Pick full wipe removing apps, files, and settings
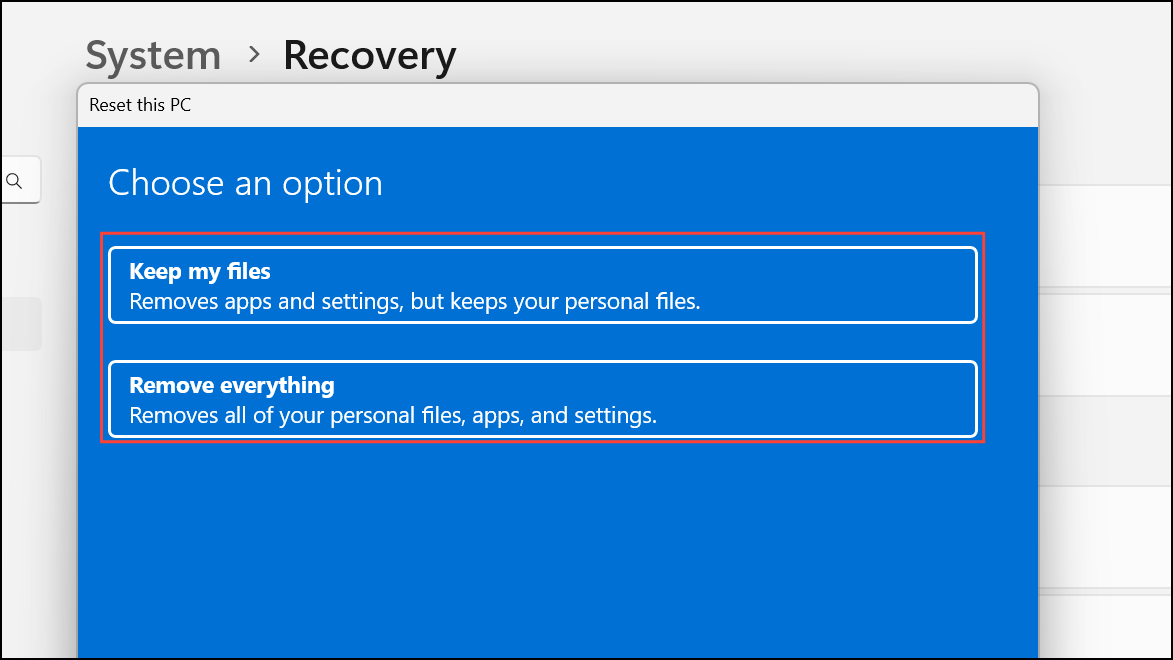 pyautogui.click(x=541, y=398)
